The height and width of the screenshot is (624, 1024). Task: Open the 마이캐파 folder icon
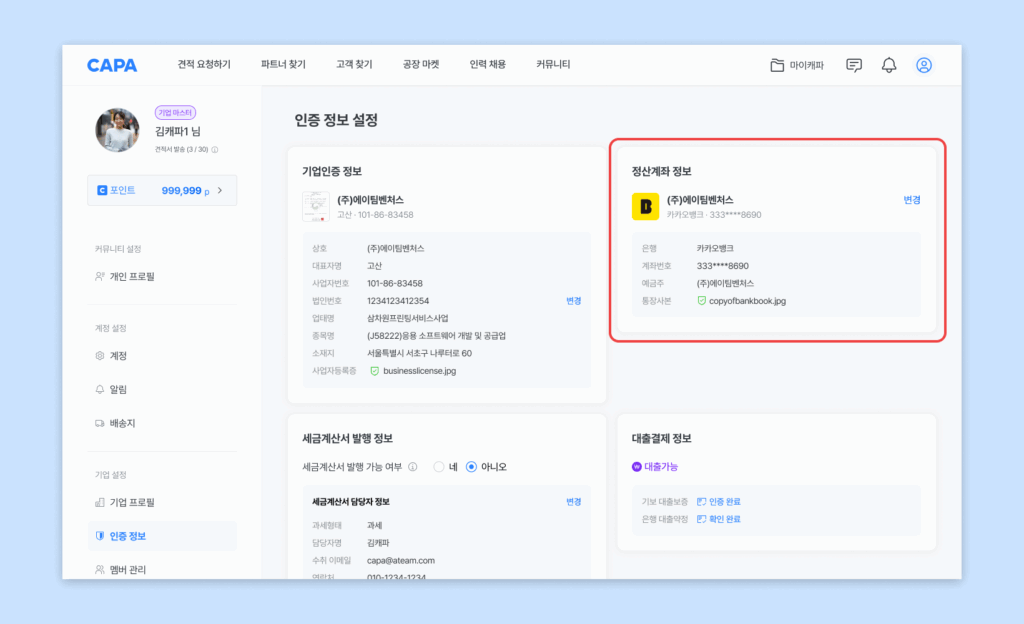tap(776, 65)
